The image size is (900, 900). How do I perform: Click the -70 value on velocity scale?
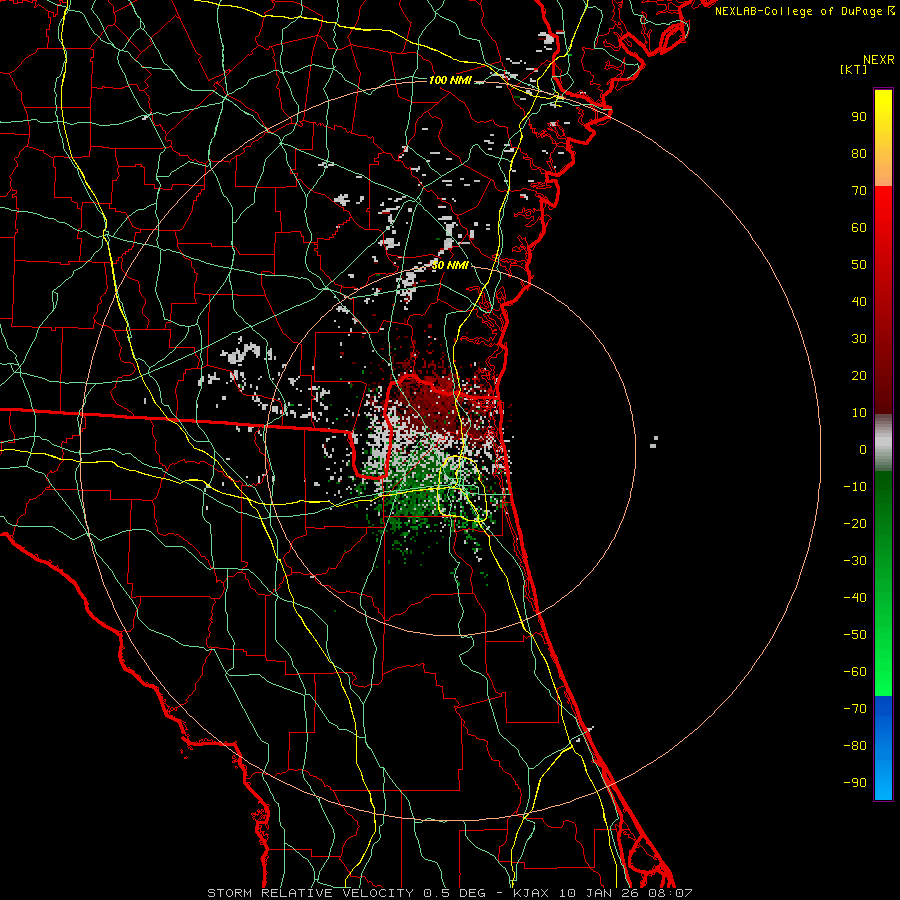click(855, 709)
